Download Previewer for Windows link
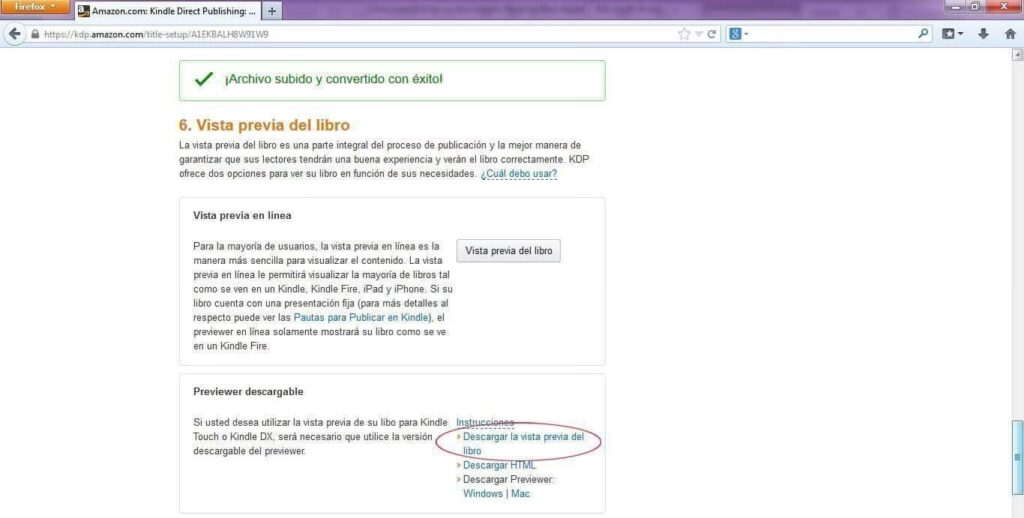 [483, 494]
